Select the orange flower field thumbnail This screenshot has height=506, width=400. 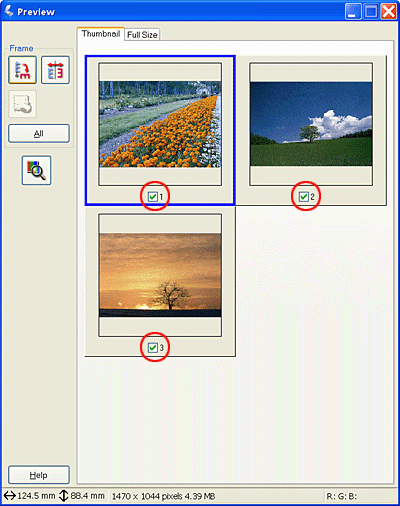point(160,124)
